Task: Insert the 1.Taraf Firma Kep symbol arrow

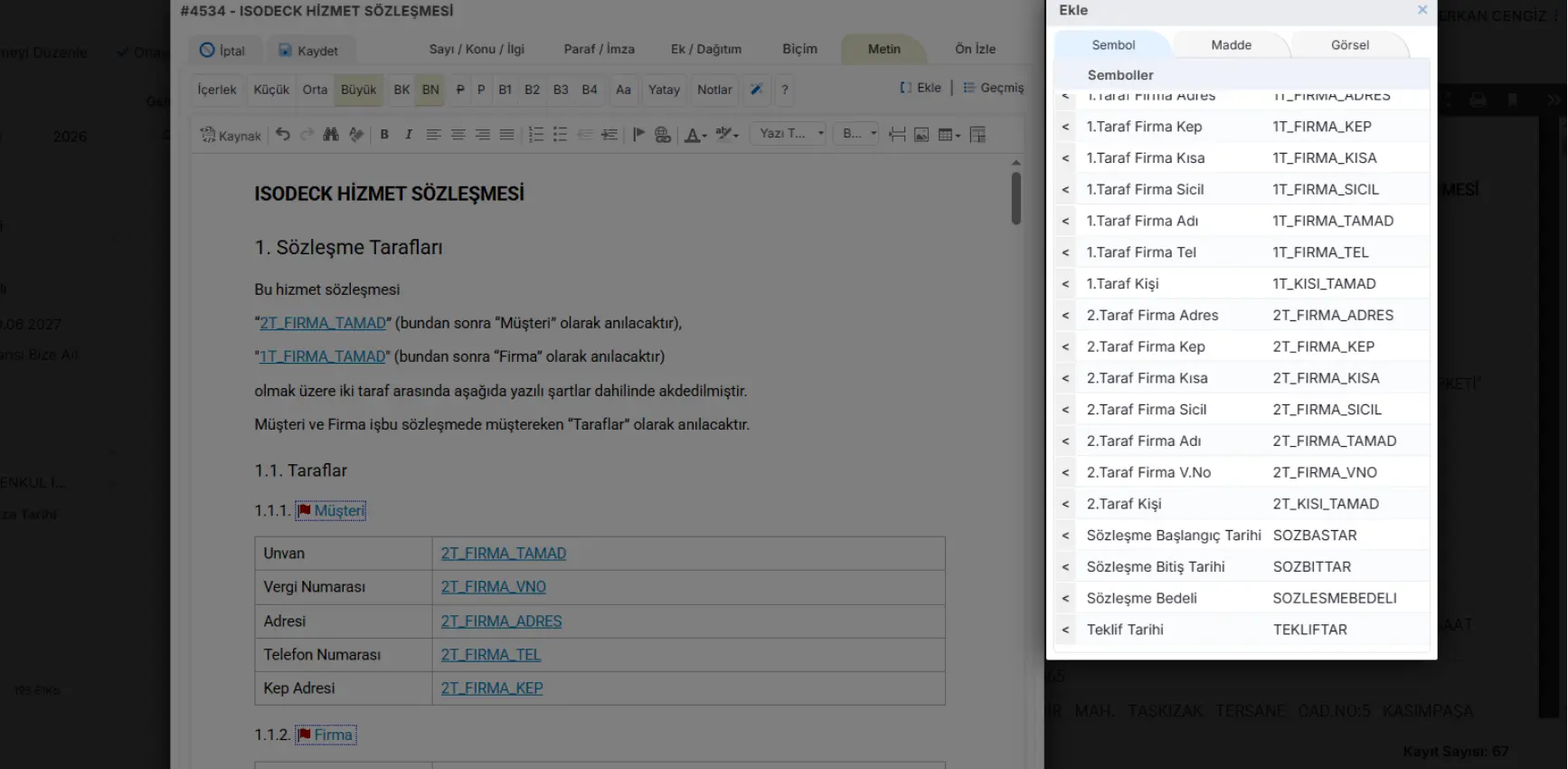Action: (1065, 127)
